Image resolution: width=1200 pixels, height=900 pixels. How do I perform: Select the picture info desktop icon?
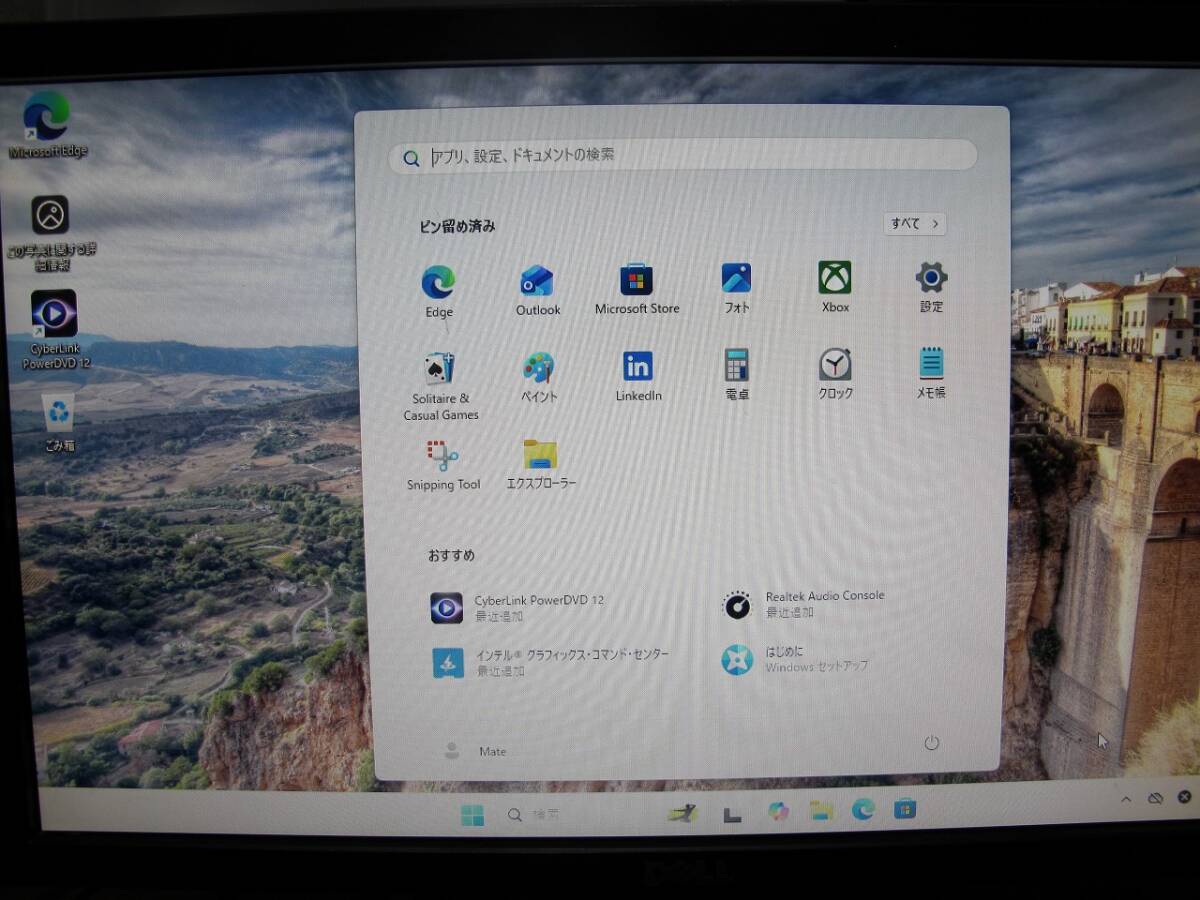50,233
